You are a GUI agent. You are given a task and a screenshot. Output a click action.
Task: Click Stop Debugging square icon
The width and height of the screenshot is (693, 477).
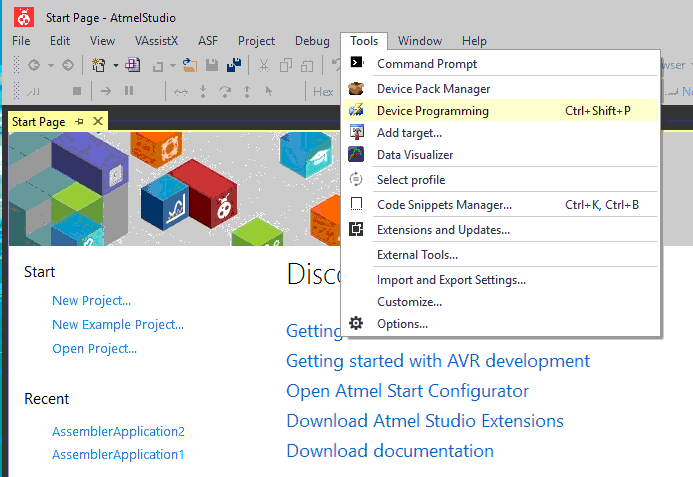coord(77,91)
